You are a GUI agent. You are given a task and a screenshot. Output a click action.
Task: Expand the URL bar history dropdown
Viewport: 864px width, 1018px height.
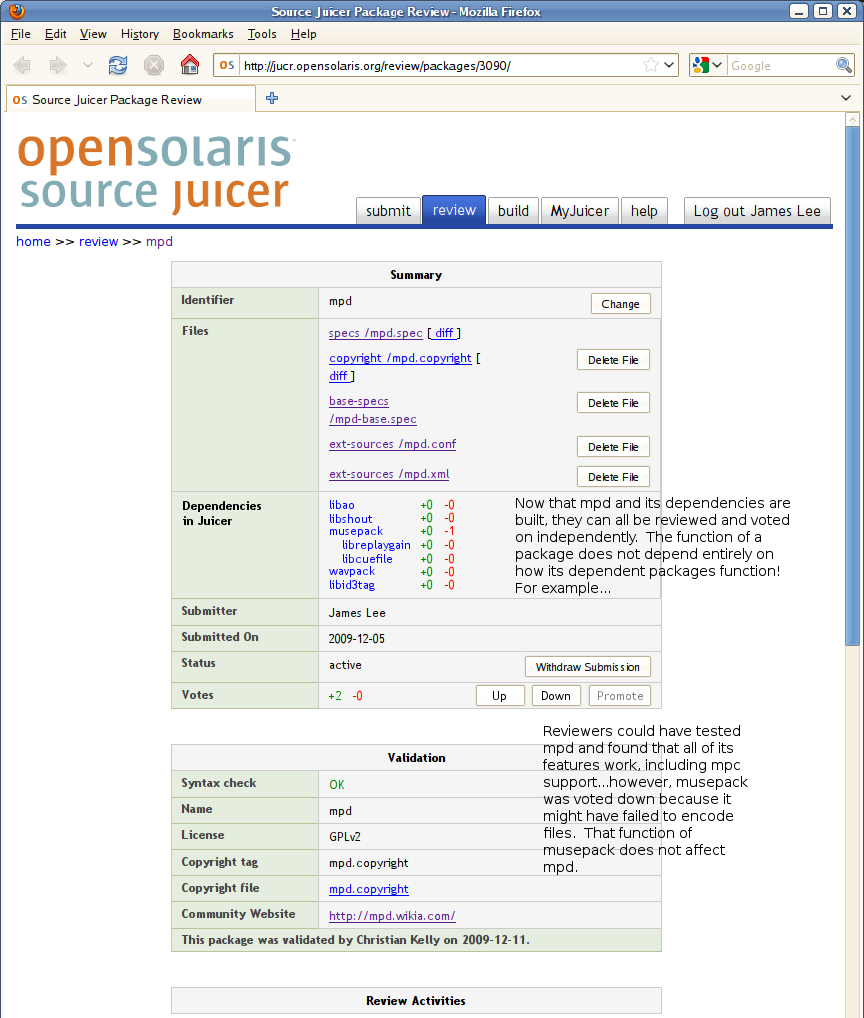pos(669,65)
